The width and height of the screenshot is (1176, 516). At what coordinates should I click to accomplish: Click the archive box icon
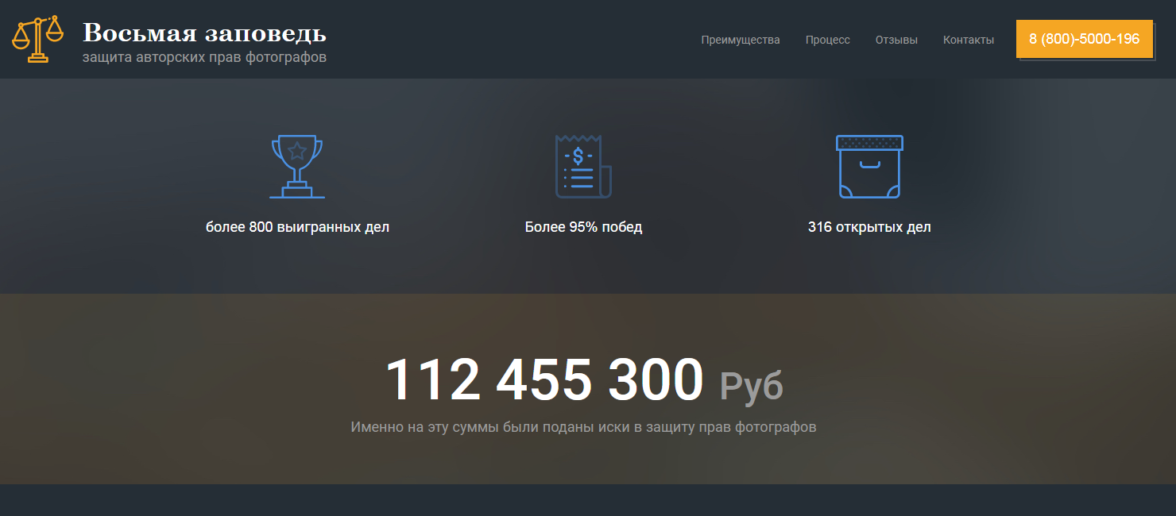click(x=869, y=166)
